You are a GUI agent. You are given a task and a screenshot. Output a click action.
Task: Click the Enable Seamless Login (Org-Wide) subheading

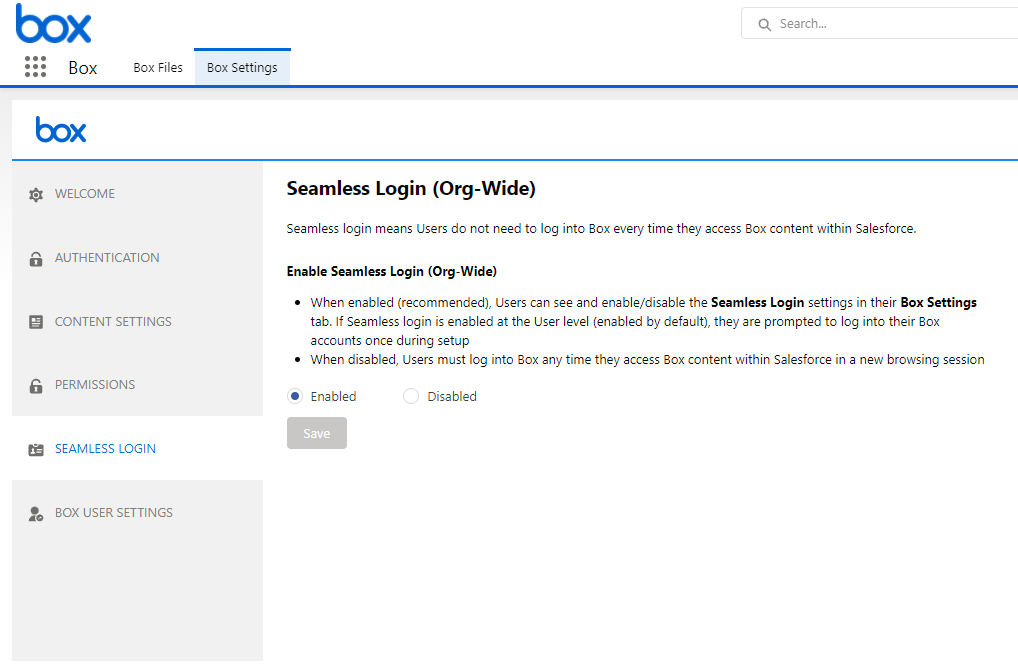pyautogui.click(x=391, y=271)
